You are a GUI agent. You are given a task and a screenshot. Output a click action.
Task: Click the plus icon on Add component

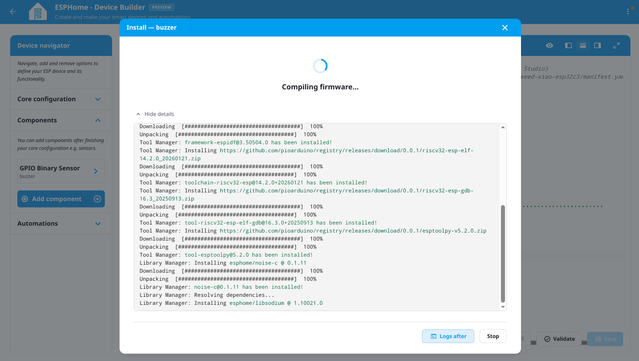click(97, 199)
